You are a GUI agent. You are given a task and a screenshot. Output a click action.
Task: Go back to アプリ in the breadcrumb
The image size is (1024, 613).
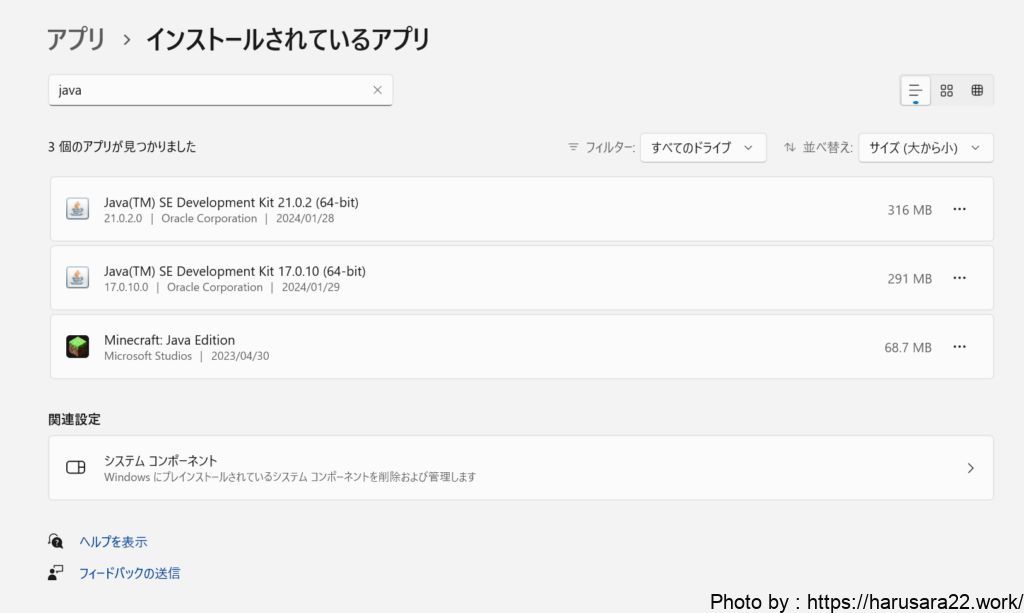coord(76,39)
